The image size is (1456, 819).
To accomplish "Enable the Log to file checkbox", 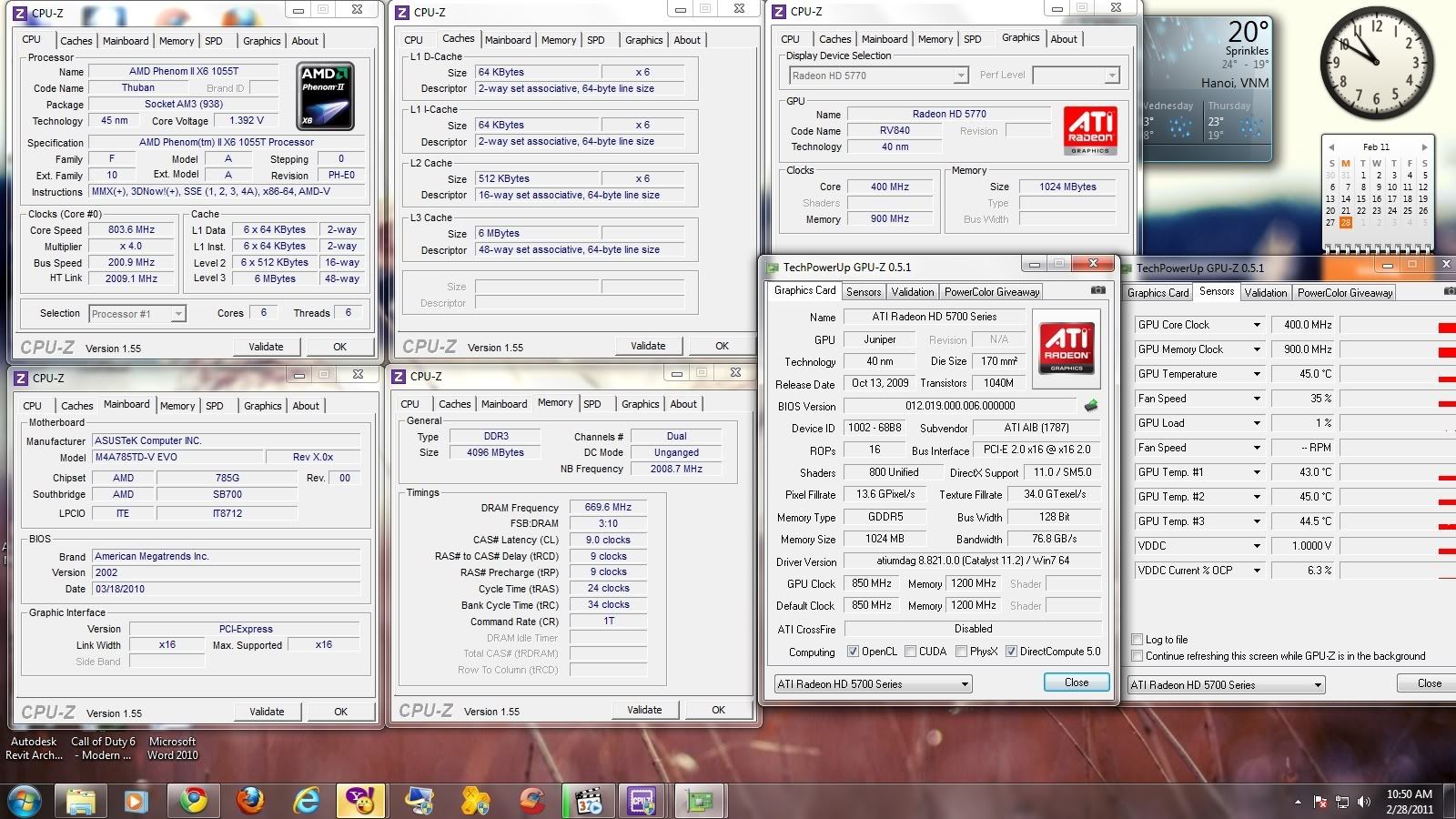I will click(1137, 640).
